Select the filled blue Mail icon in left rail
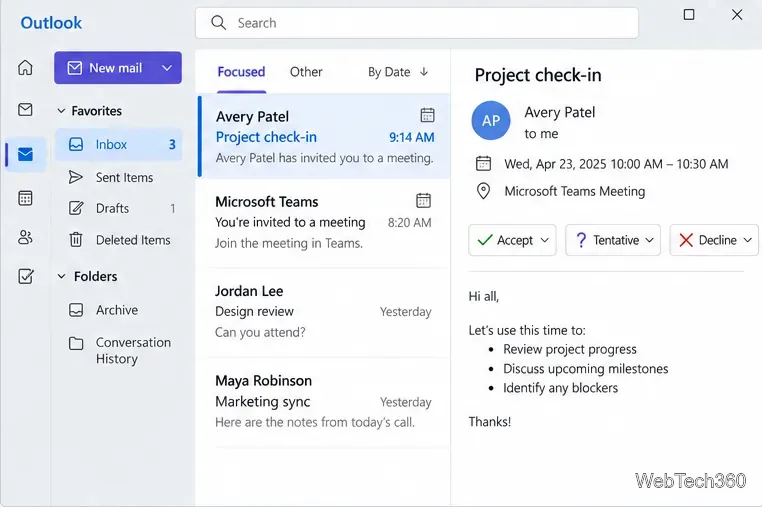This screenshot has width=762, height=507. [x=25, y=154]
